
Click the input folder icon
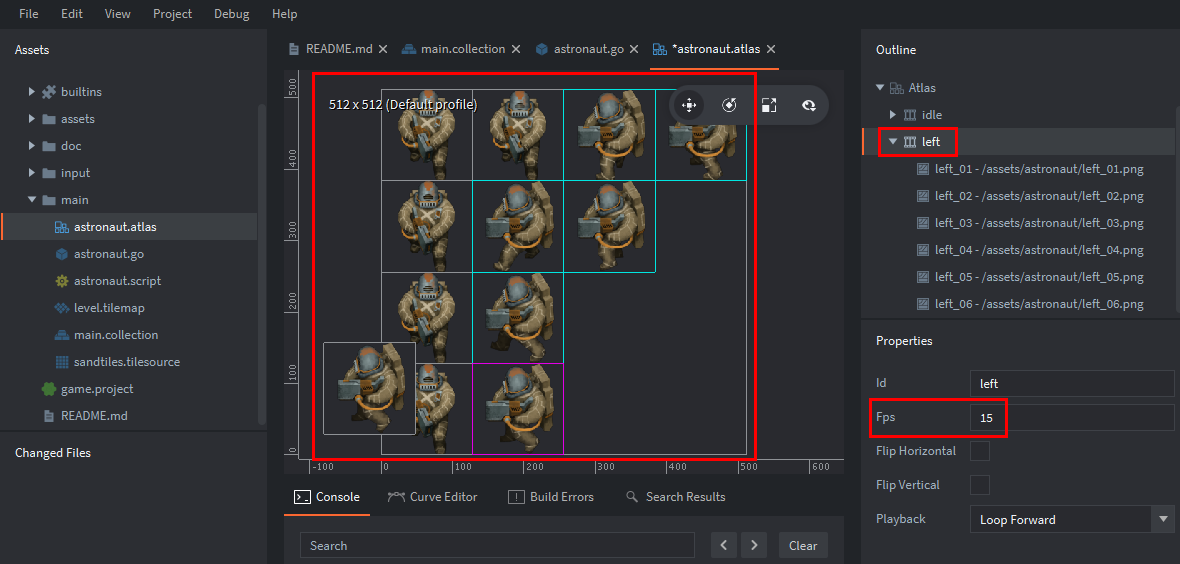[x=49, y=173]
